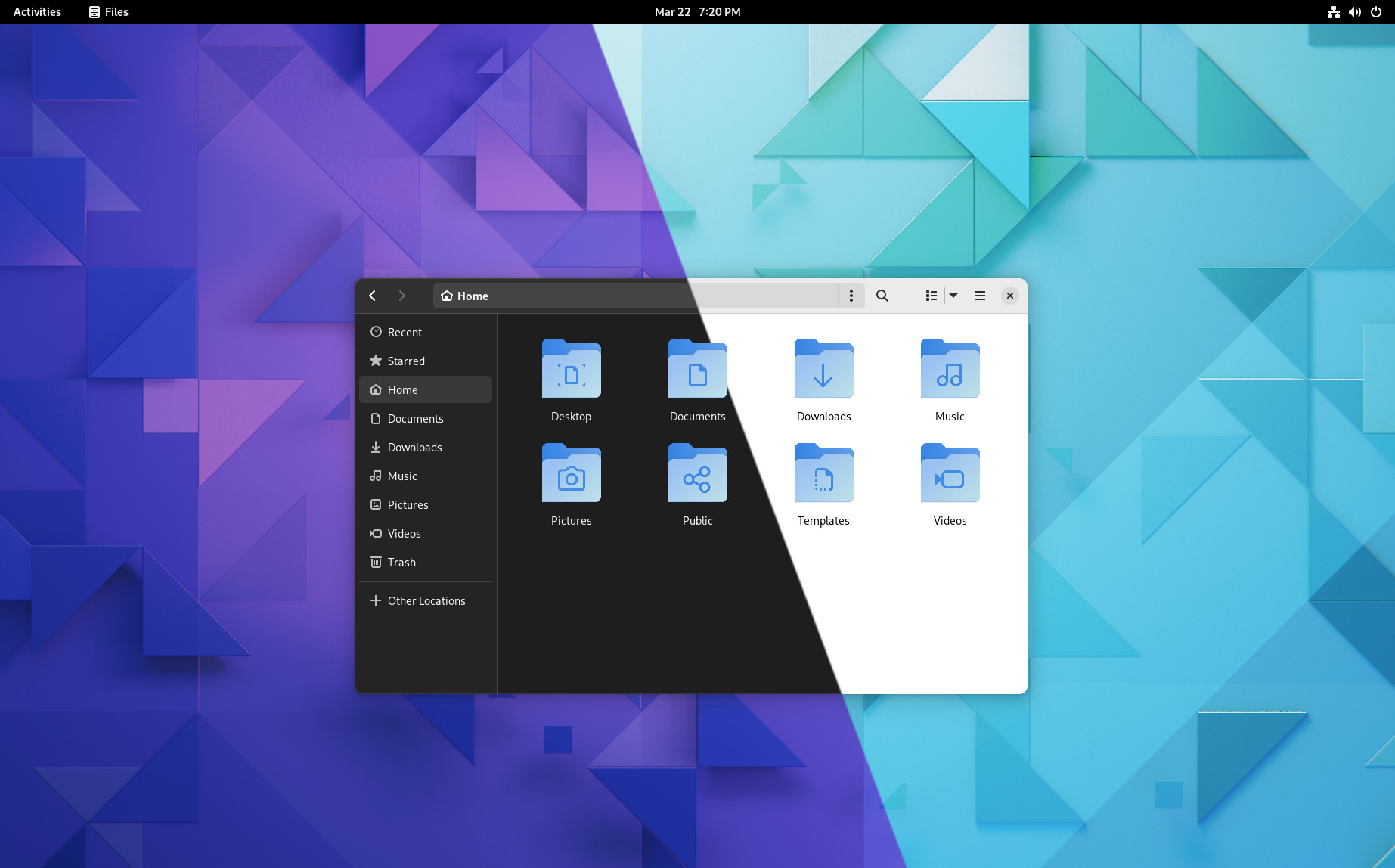Select the Music folder icon in grid
Screen dimensions: 1395x868
pos(950,368)
